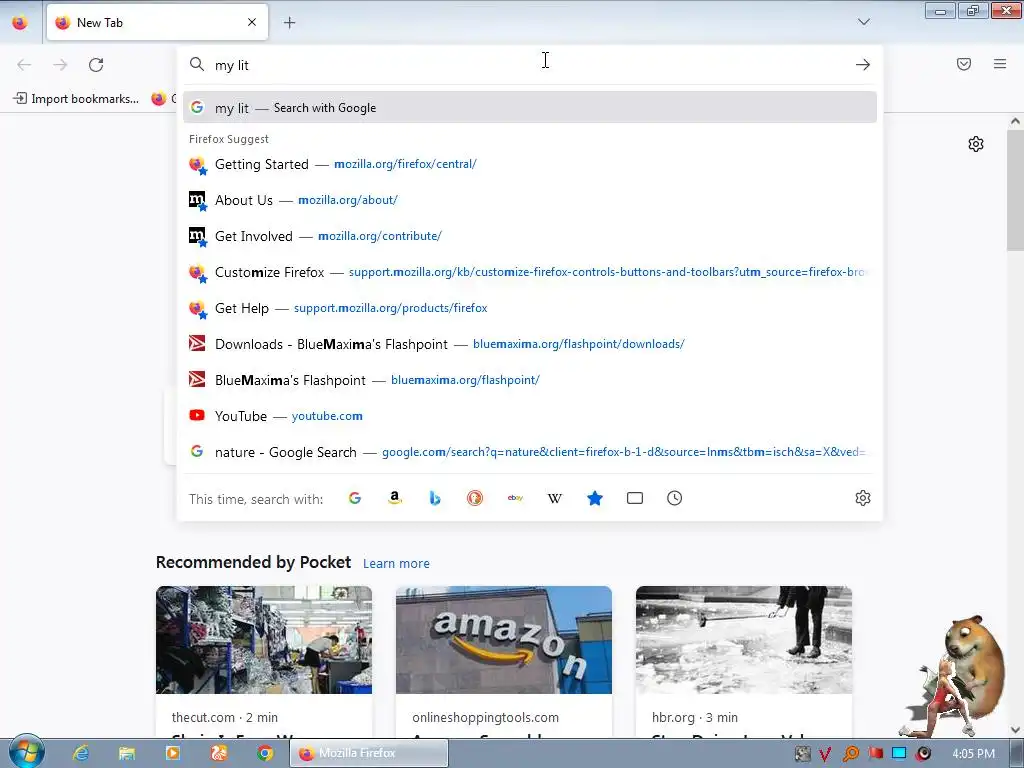
Task: Open nature - Google Search suggestion
Action: (530, 451)
